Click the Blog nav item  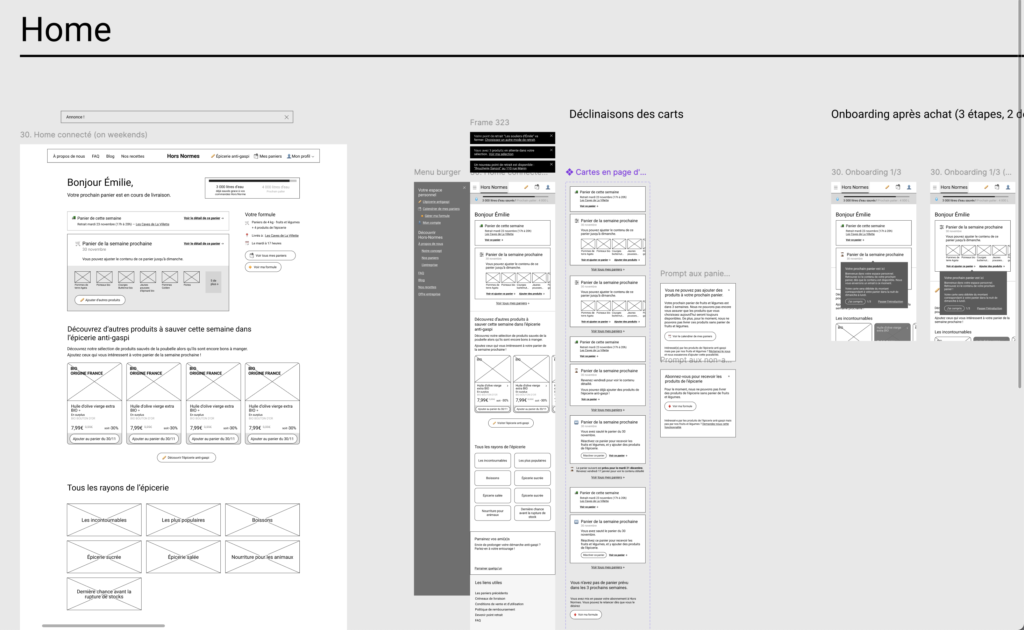pos(110,156)
